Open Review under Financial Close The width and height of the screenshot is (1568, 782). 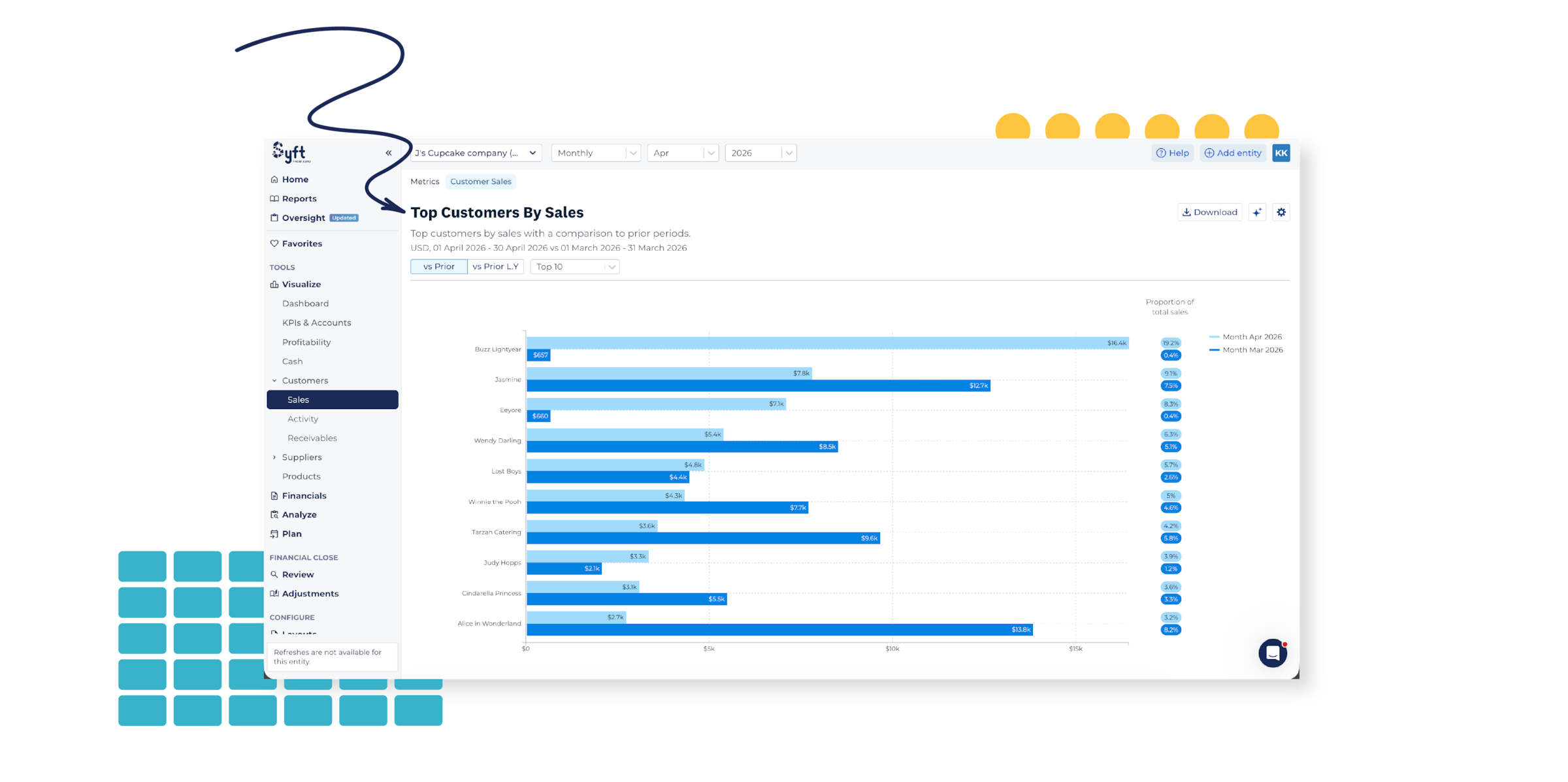(x=298, y=574)
